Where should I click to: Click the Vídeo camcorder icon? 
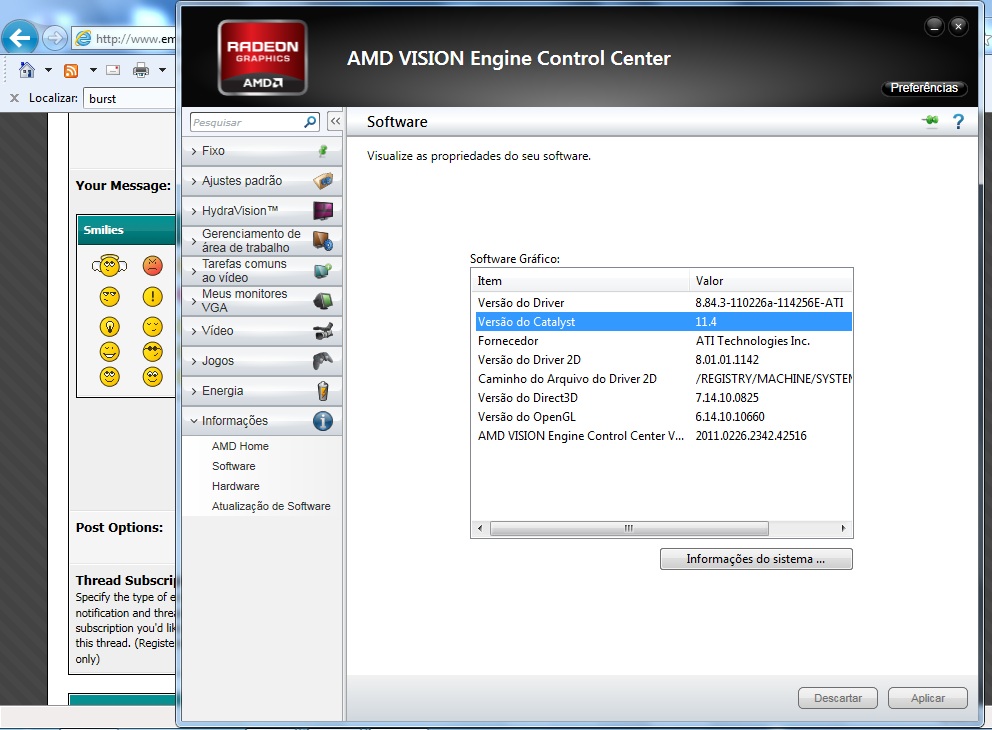pos(323,330)
